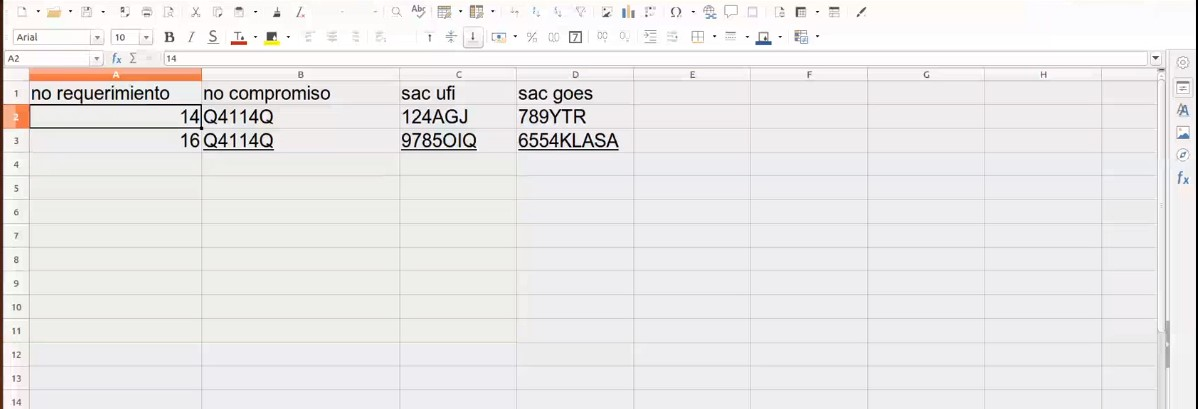1198x409 pixels.
Task: Select row 3 header
Action: [15, 141]
